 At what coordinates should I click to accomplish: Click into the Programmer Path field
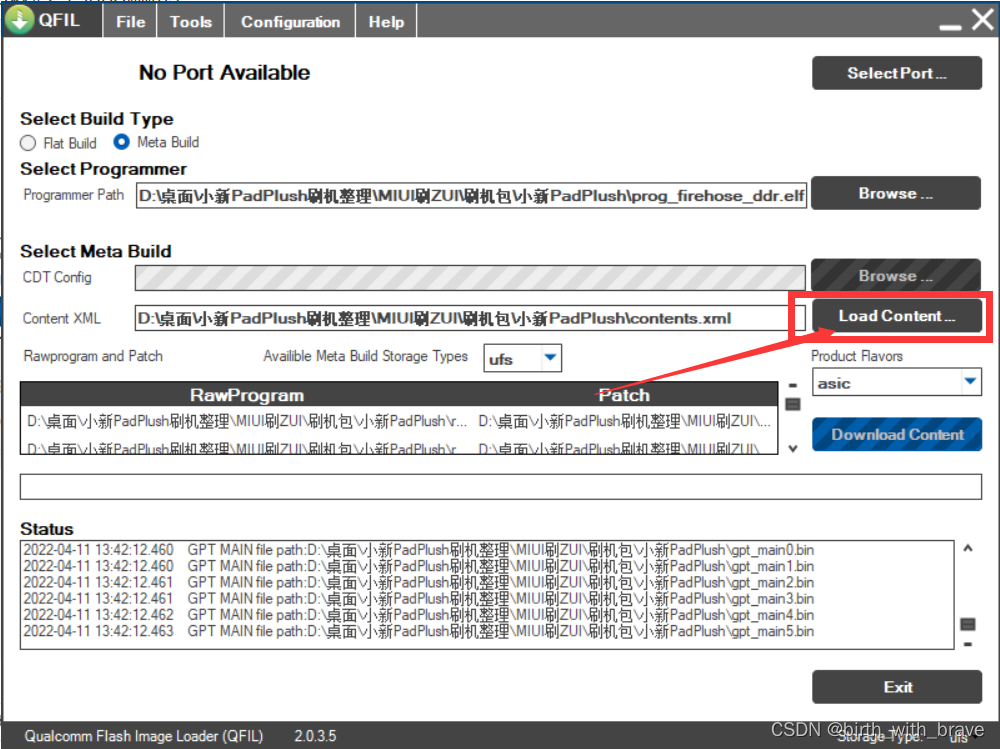point(471,196)
